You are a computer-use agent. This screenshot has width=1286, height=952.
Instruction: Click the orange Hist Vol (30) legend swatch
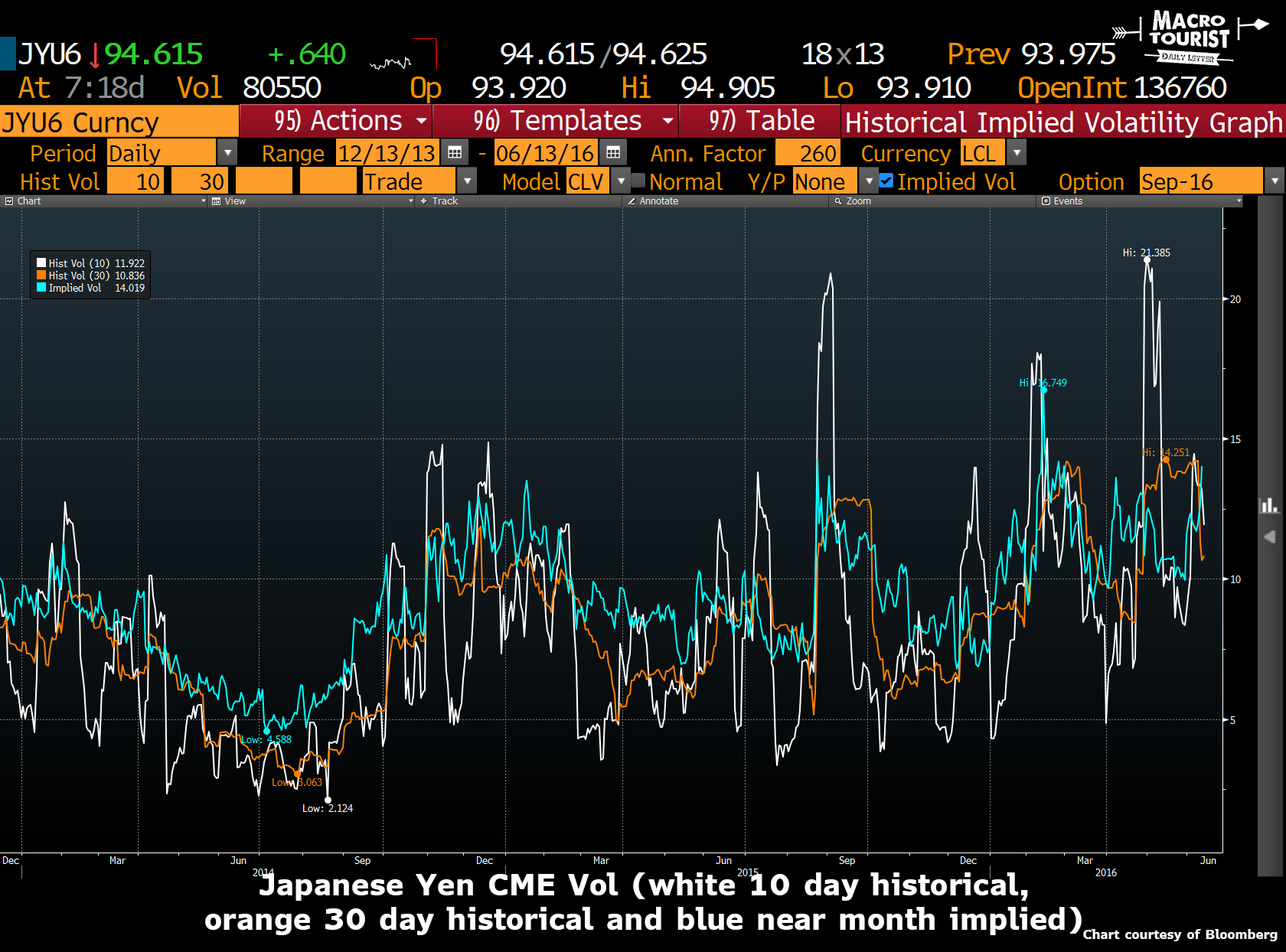tap(41, 275)
